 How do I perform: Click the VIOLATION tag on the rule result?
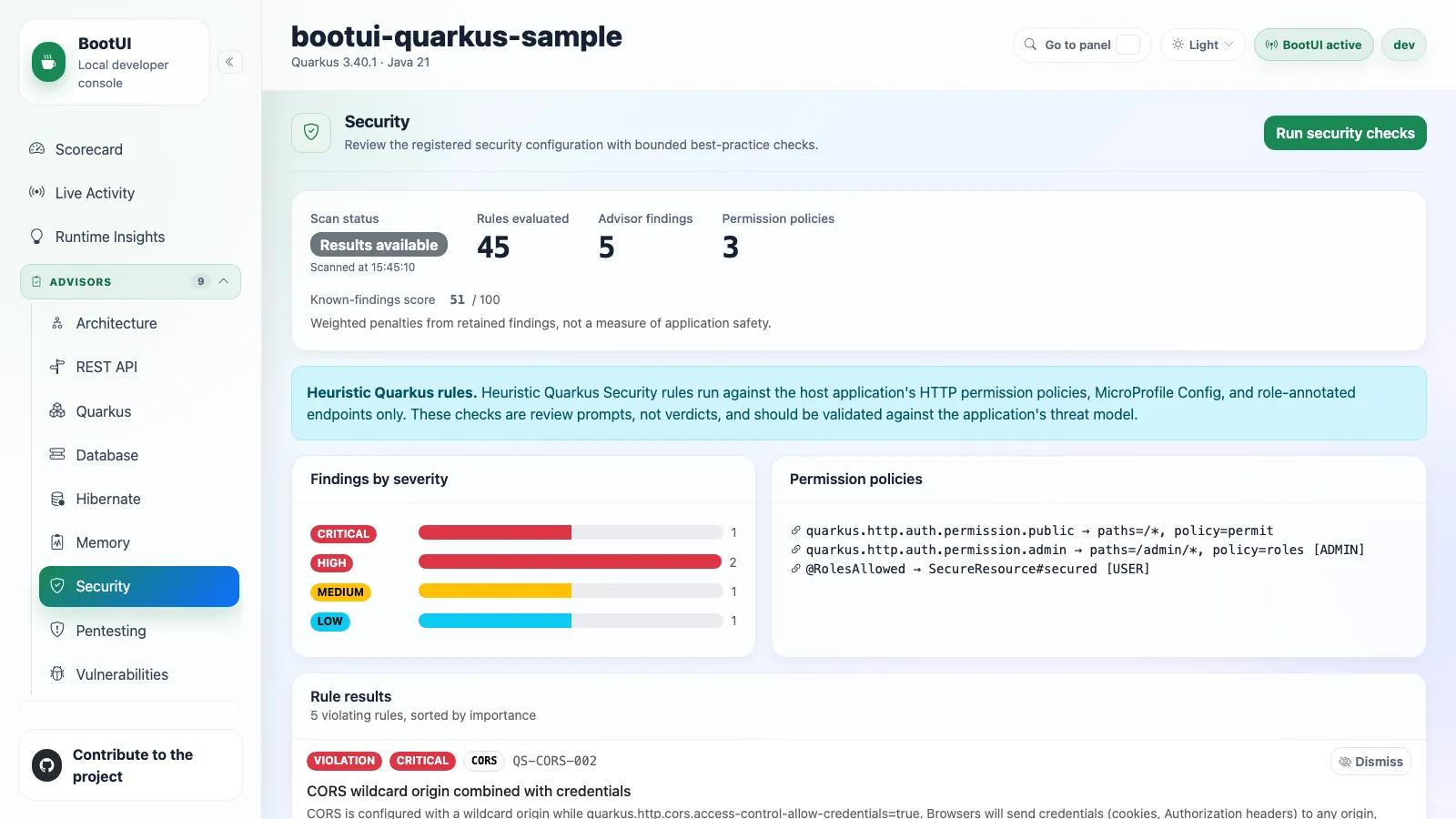[344, 761]
